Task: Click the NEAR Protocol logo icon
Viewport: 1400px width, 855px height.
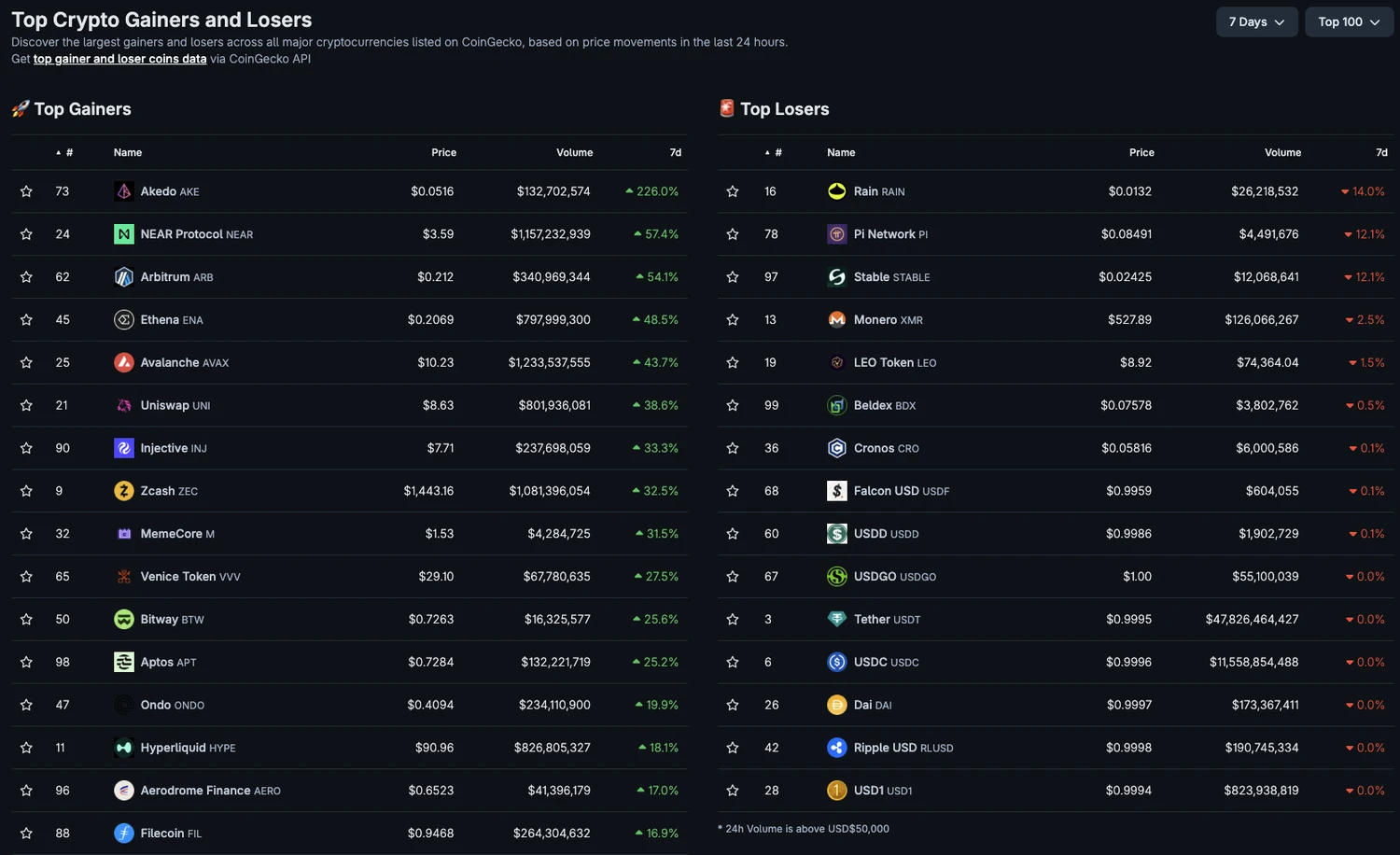Action: coord(124,234)
